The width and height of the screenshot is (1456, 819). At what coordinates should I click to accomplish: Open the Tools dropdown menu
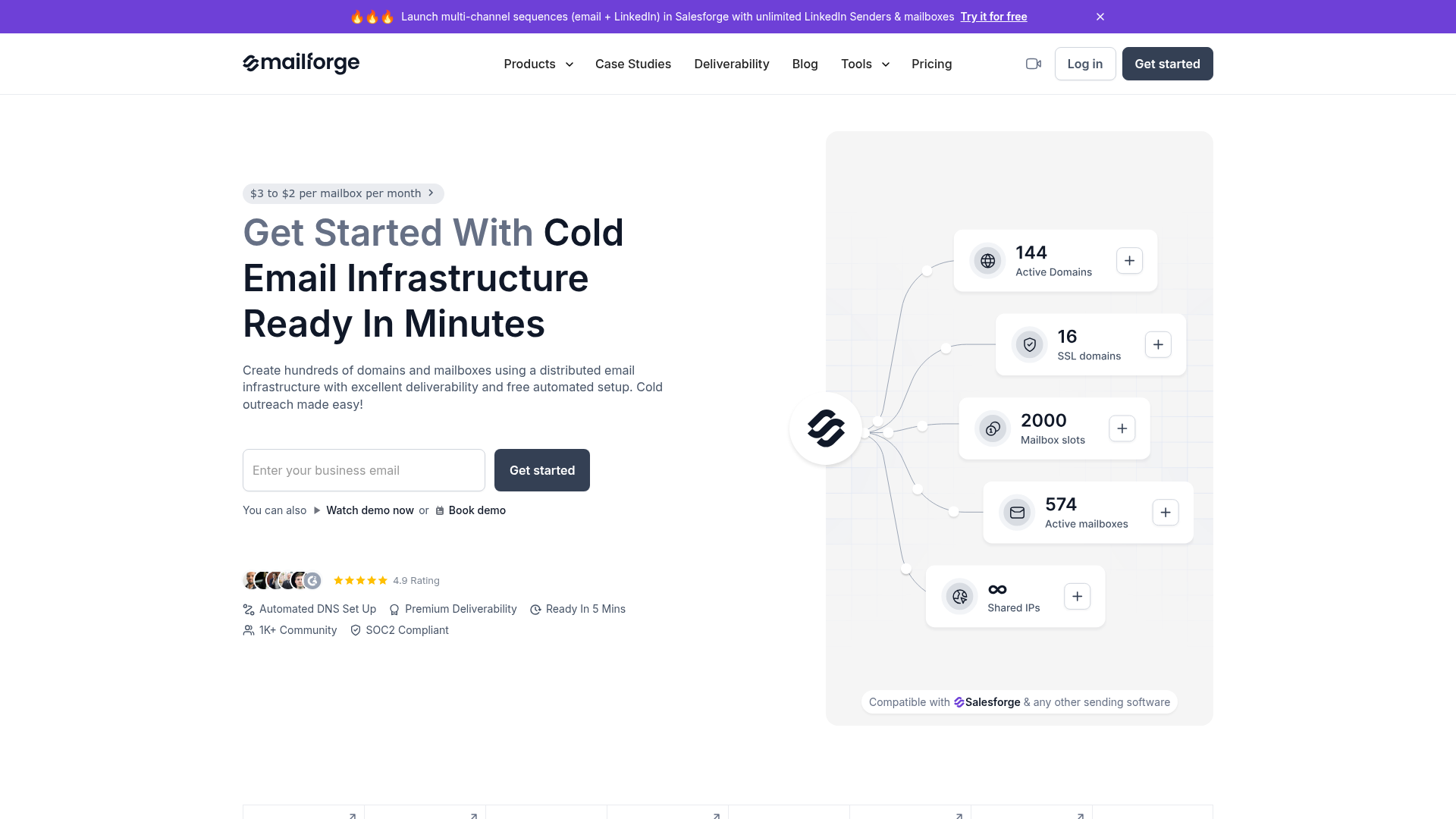(864, 64)
